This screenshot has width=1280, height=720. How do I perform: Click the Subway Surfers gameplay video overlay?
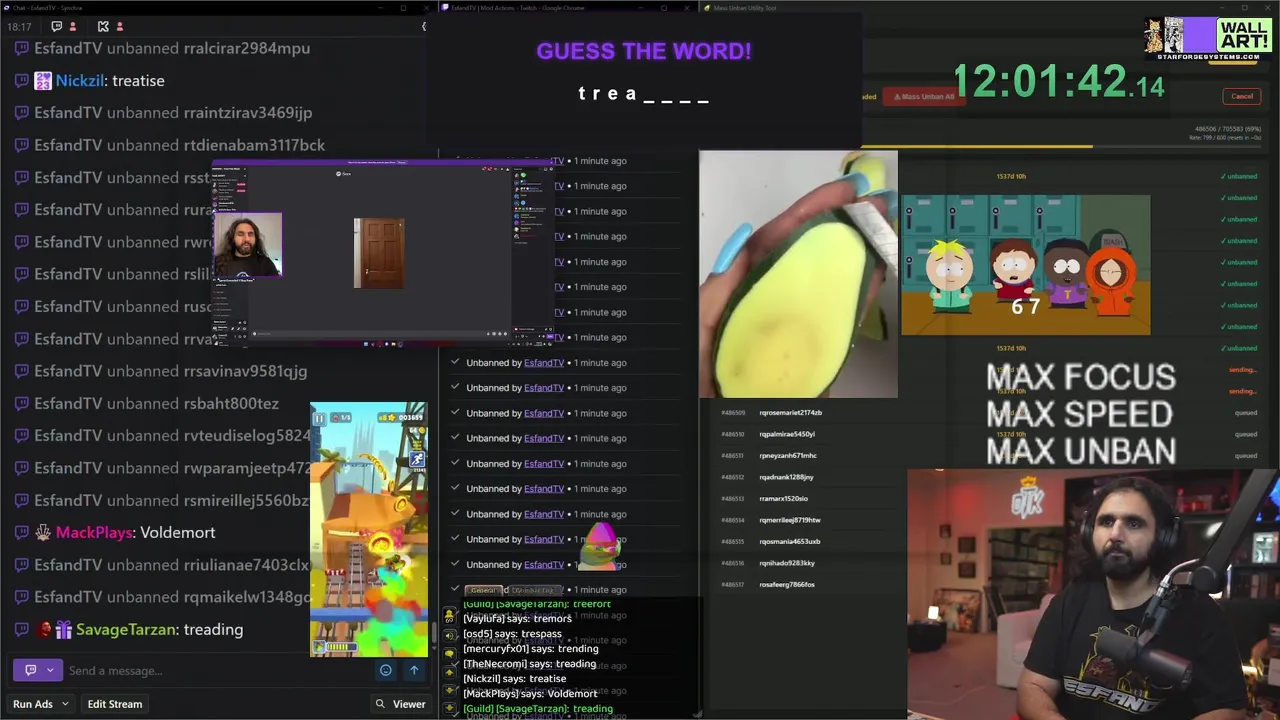coord(369,530)
